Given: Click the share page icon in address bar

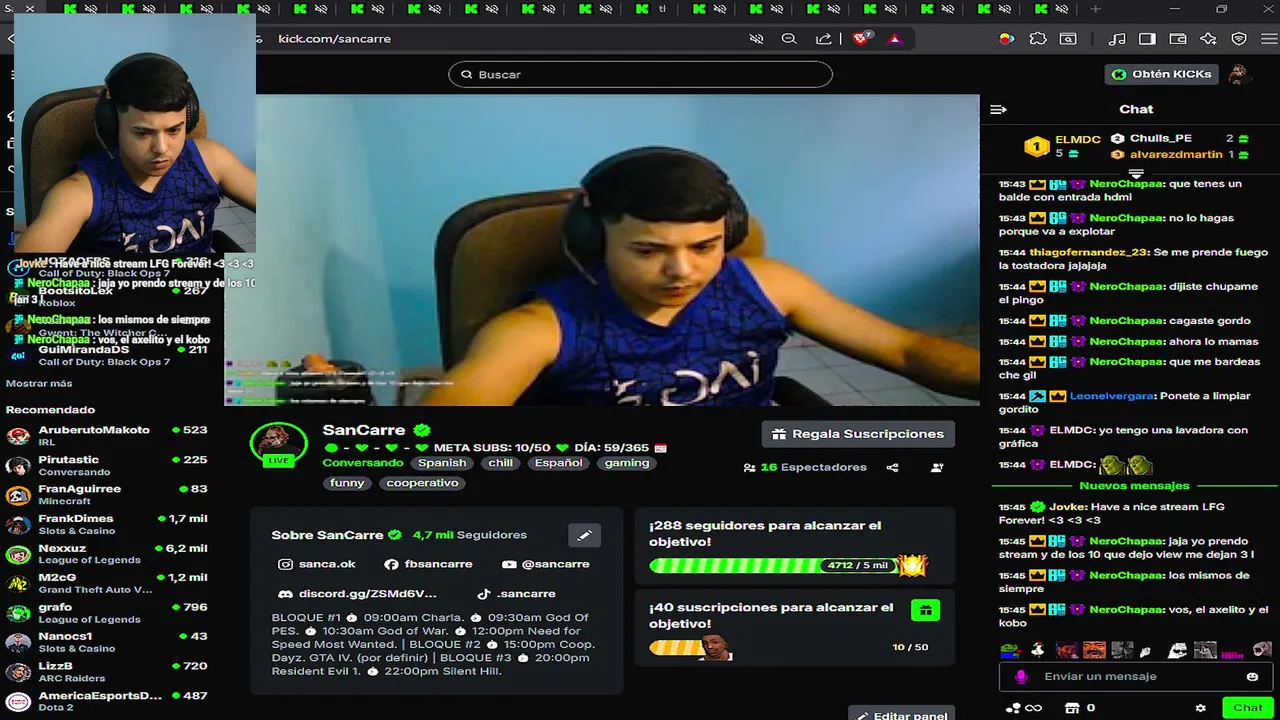Looking at the screenshot, I should pos(824,39).
